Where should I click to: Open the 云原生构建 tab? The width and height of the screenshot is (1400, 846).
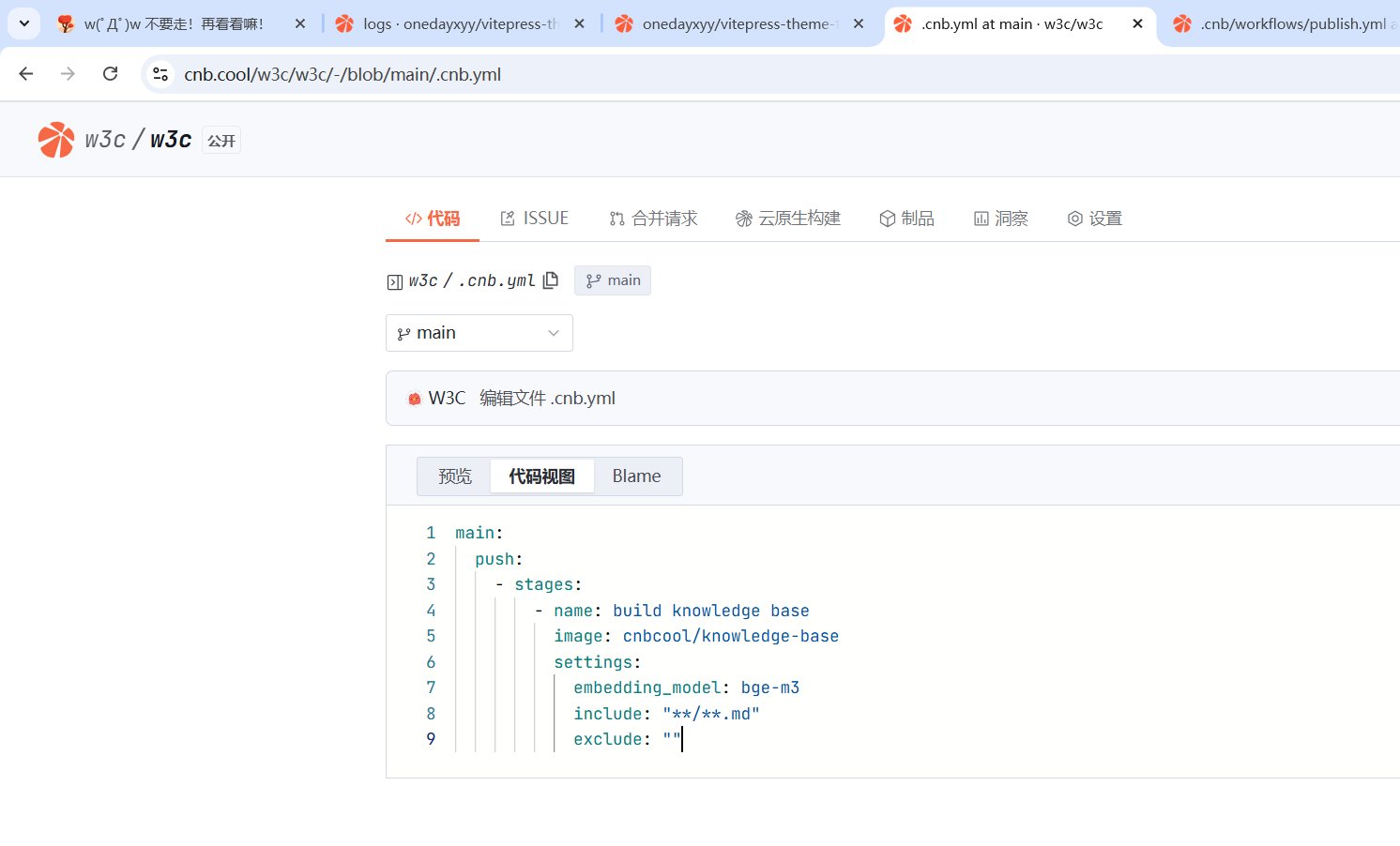click(788, 219)
